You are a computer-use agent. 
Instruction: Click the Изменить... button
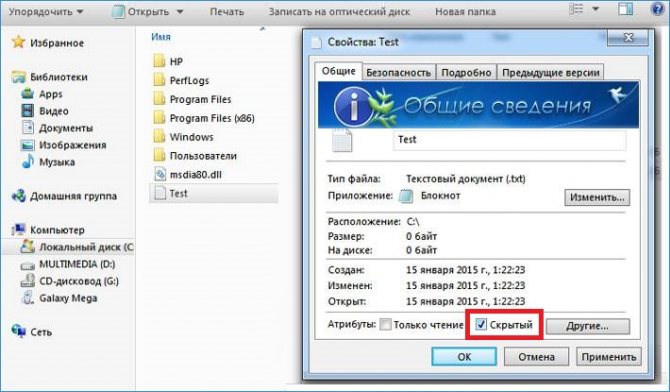(x=597, y=197)
